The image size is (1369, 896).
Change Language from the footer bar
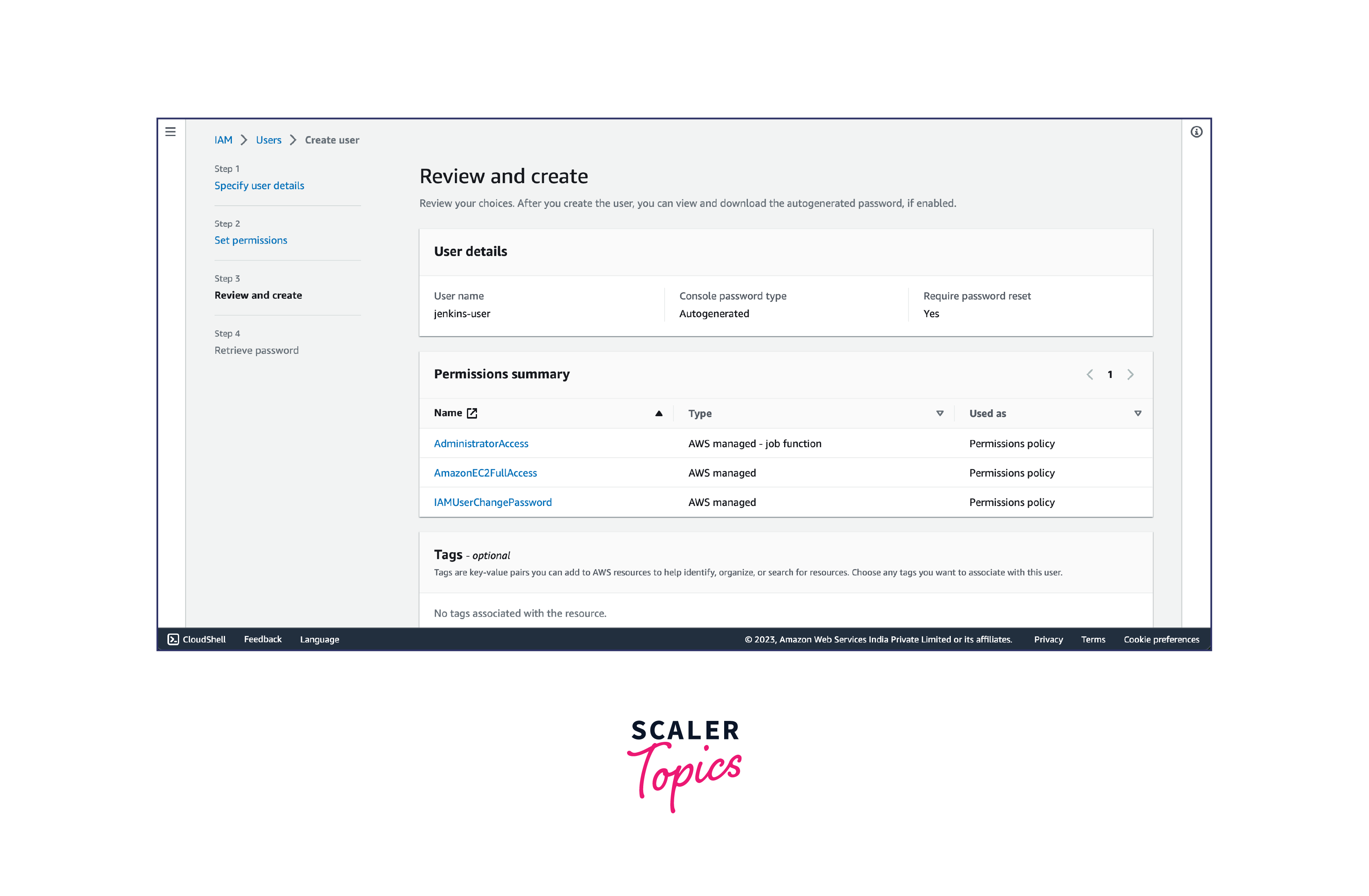319,639
